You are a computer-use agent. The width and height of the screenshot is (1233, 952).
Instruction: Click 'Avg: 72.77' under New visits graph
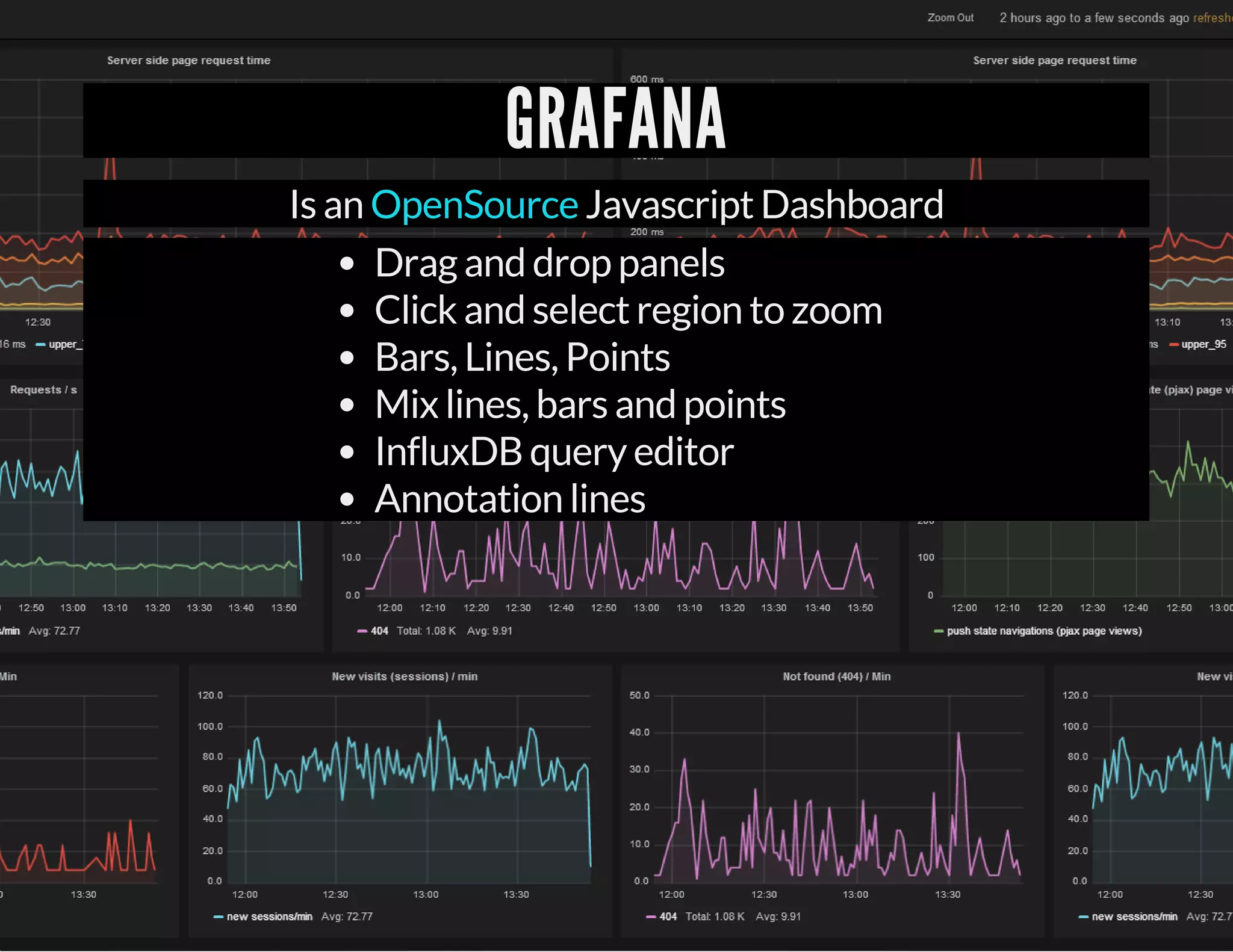click(347, 916)
